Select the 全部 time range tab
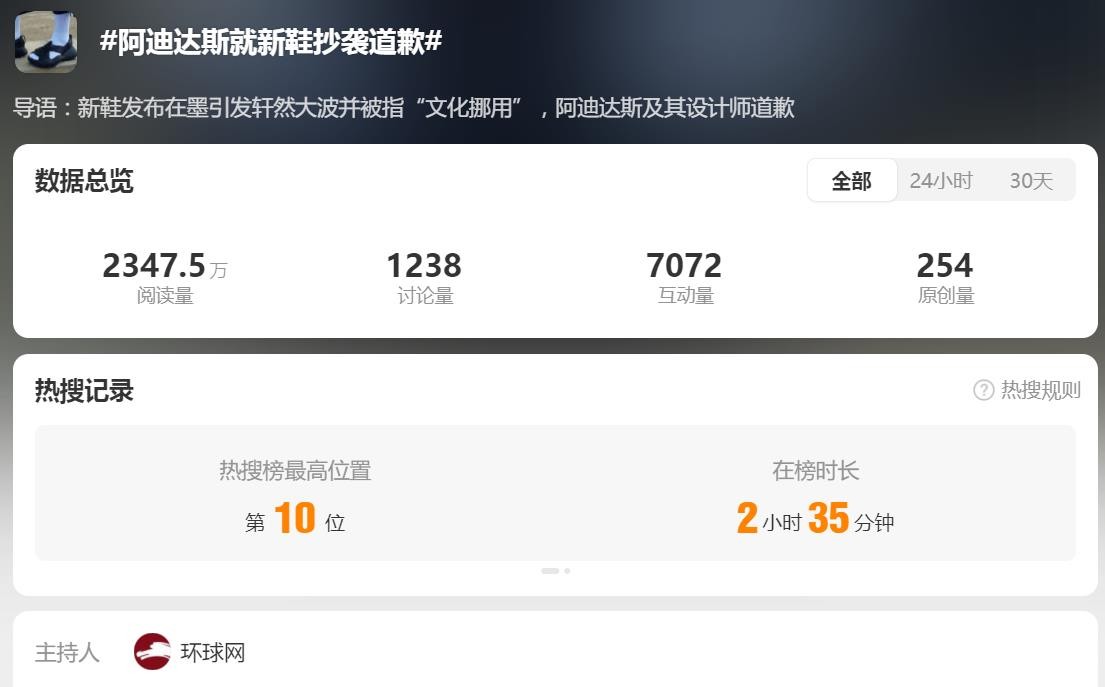The height and width of the screenshot is (687, 1105). [x=851, y=180]
